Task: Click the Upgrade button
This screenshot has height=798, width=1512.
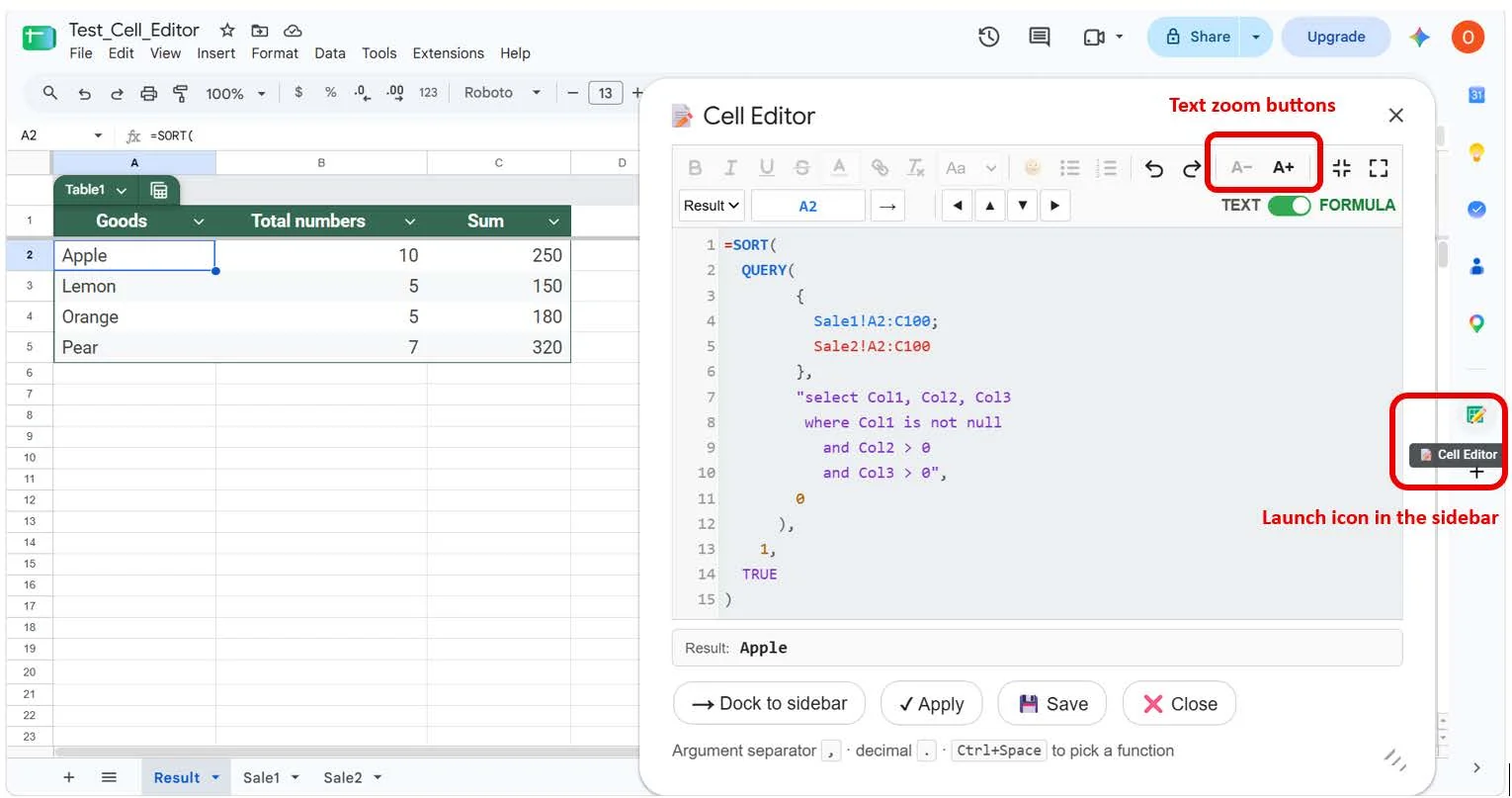Action: coord(1336,37)
